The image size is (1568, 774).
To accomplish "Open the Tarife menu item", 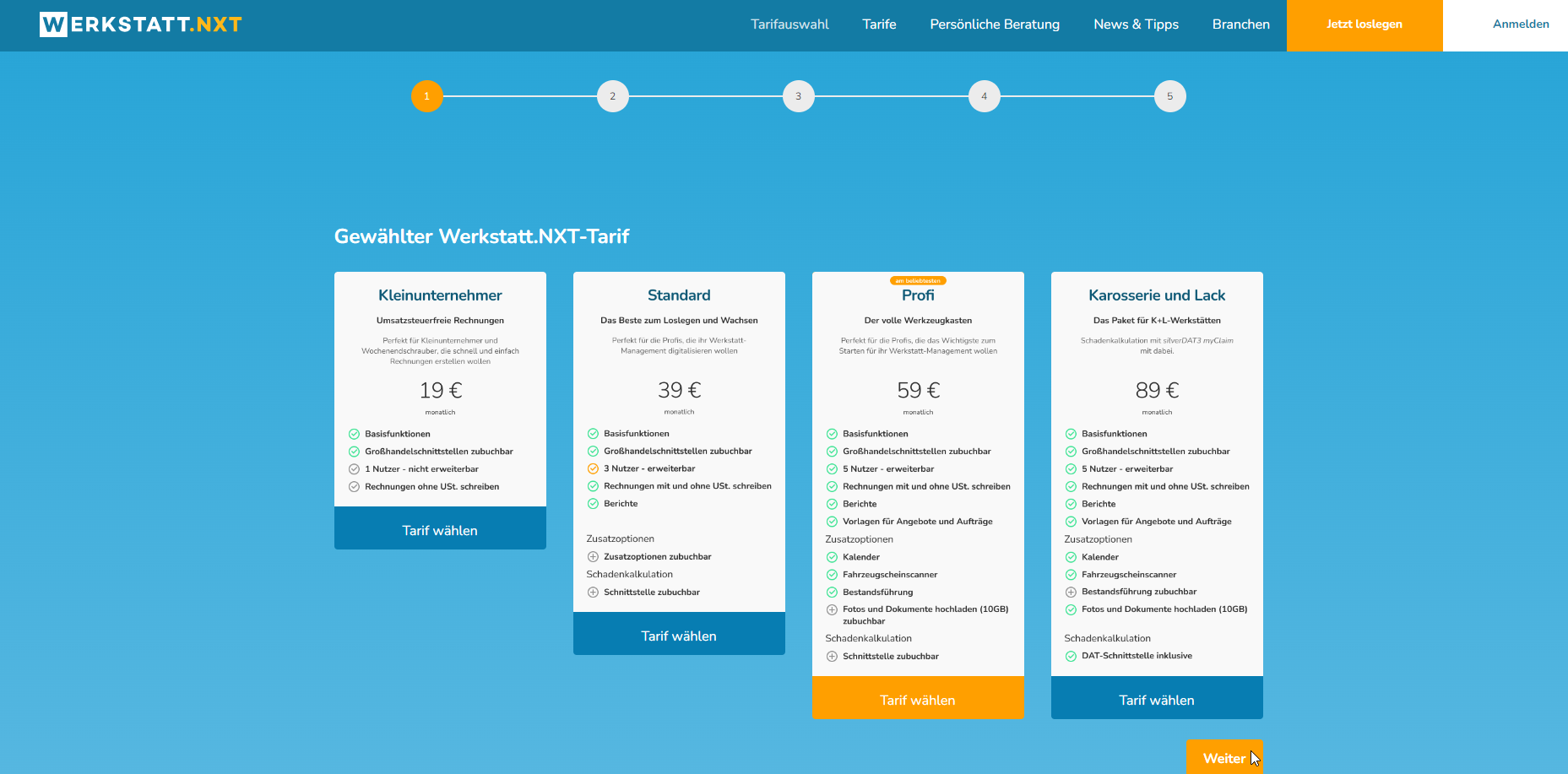I will tap(879, 24).
